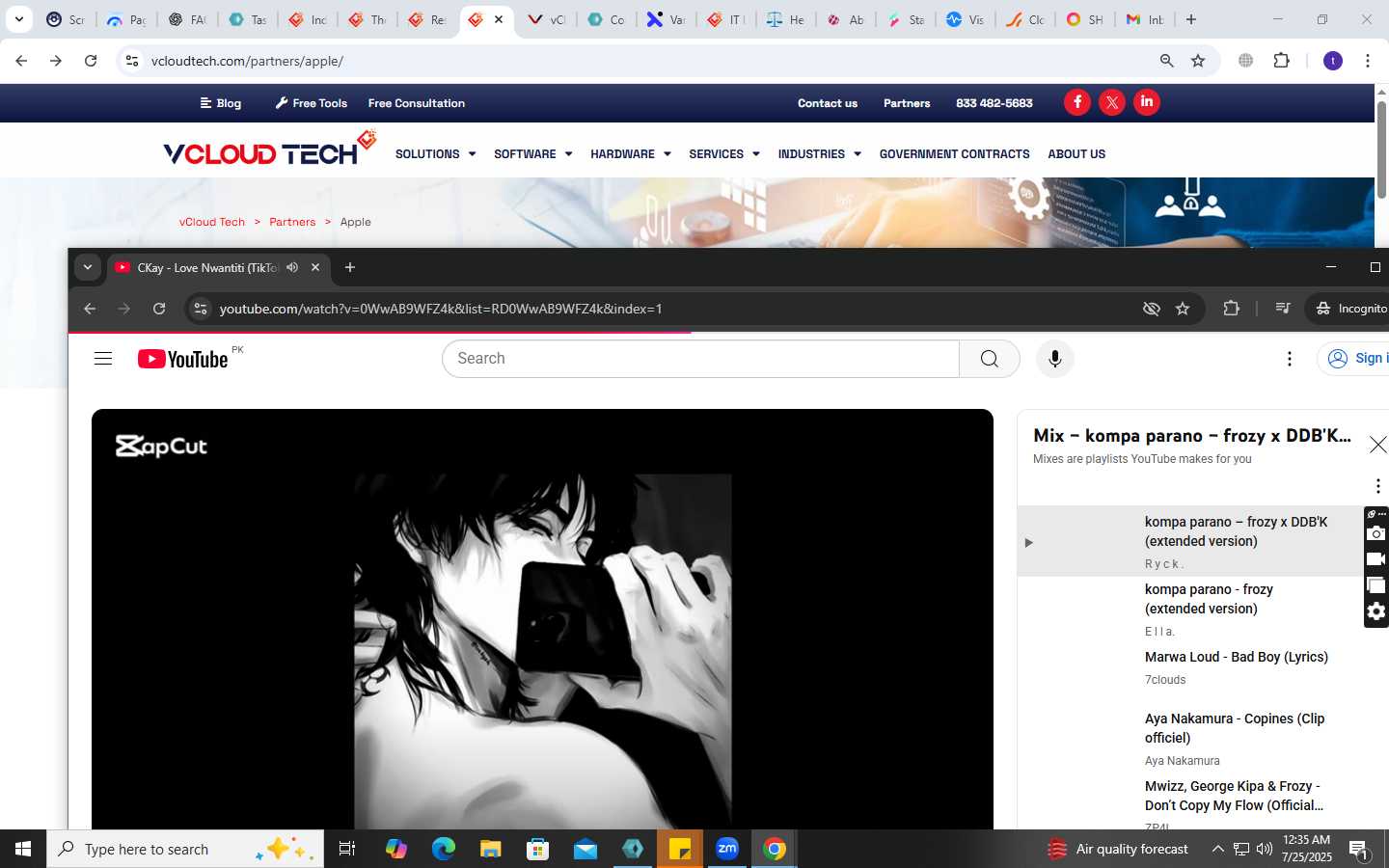Click Free Consultation link
The width and height of the screenshot is (1389, 868).
[416, 103]
